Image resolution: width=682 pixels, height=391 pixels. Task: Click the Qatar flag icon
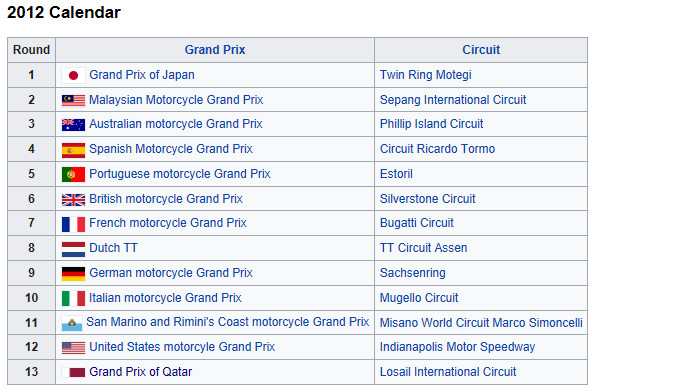[73, 372]
